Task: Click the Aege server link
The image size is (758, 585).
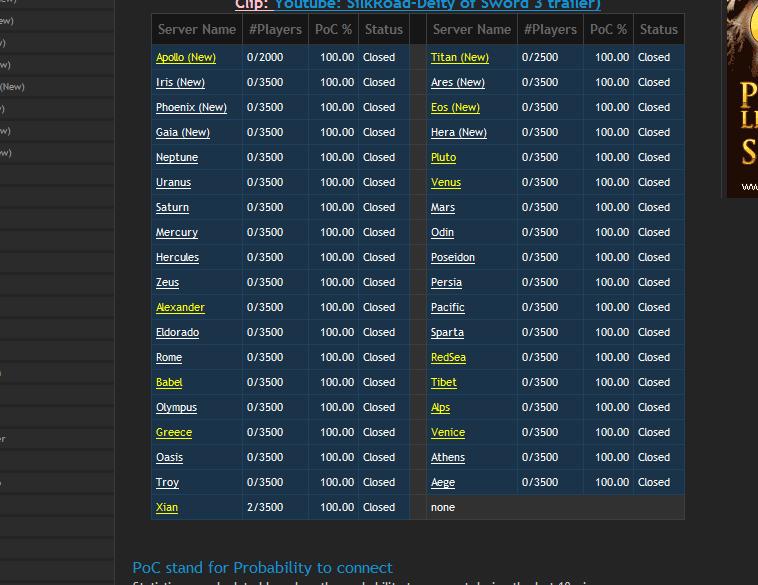Action: 442,483
